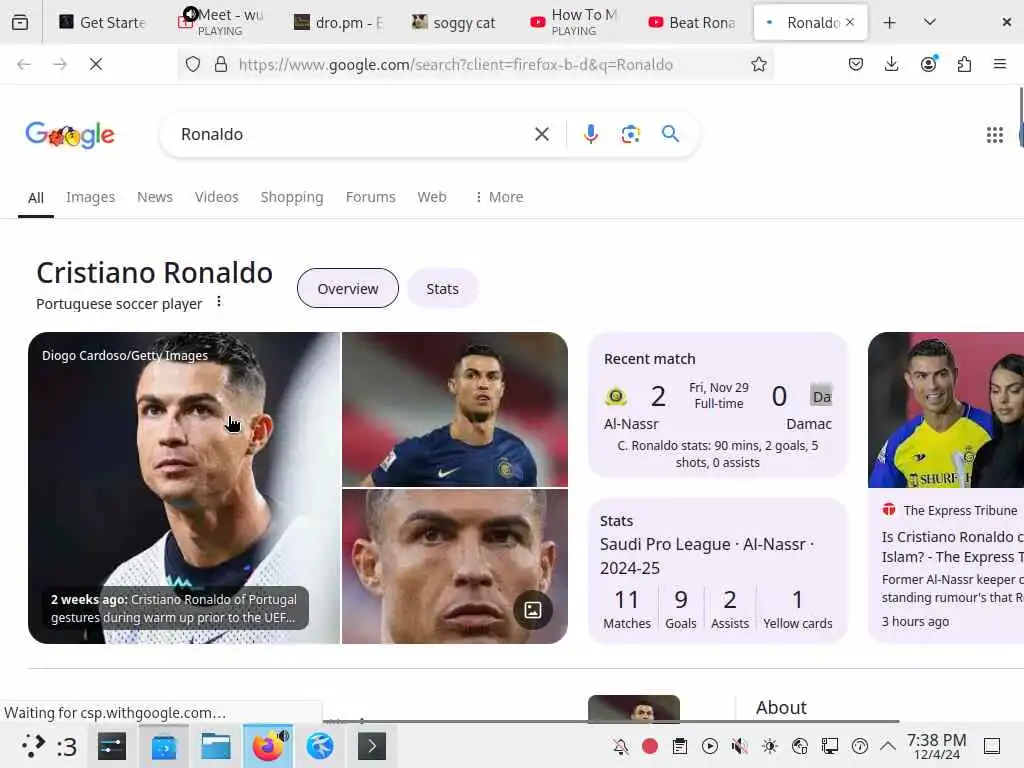Switch to Beat Rona YouTube tab

tap(692, 23)
